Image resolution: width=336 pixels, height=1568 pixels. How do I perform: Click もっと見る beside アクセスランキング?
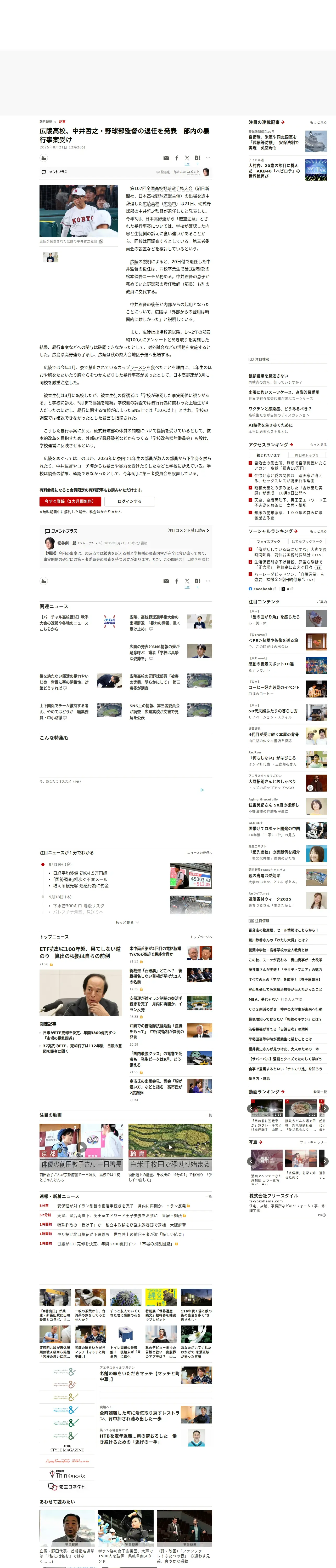(318, 445)
